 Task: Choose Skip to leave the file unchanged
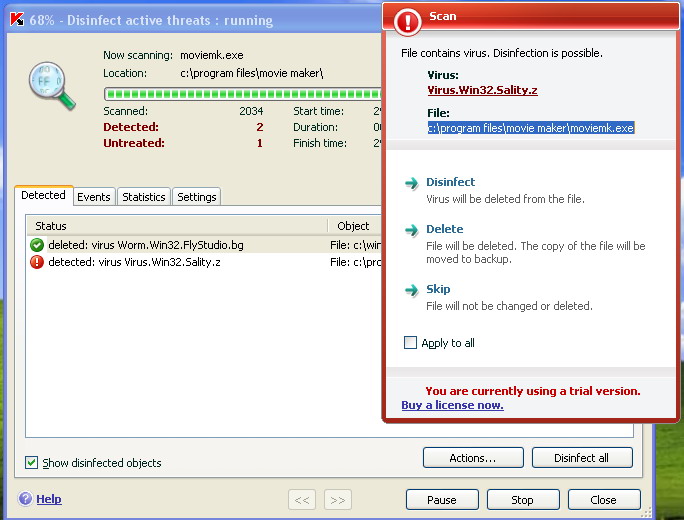tap(438, 289)
